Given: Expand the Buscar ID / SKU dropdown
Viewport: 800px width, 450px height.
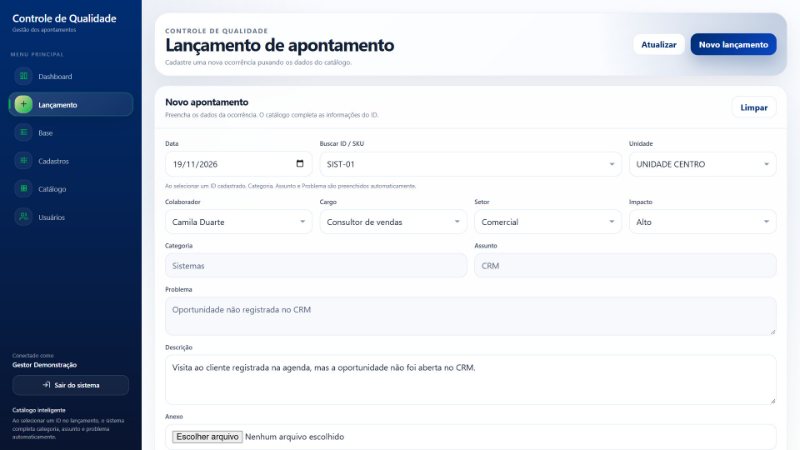Looking at the screenshot, I should tap(470, 164).
